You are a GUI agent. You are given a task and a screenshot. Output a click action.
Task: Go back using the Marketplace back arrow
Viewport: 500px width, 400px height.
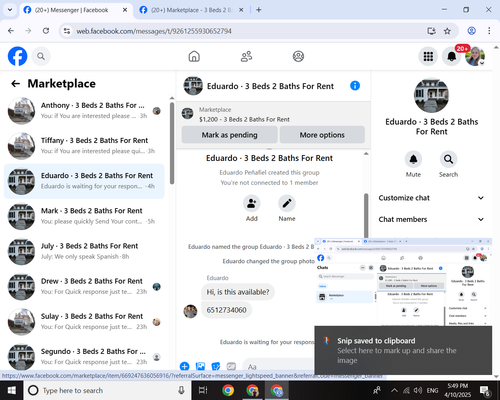pos(16,84)
